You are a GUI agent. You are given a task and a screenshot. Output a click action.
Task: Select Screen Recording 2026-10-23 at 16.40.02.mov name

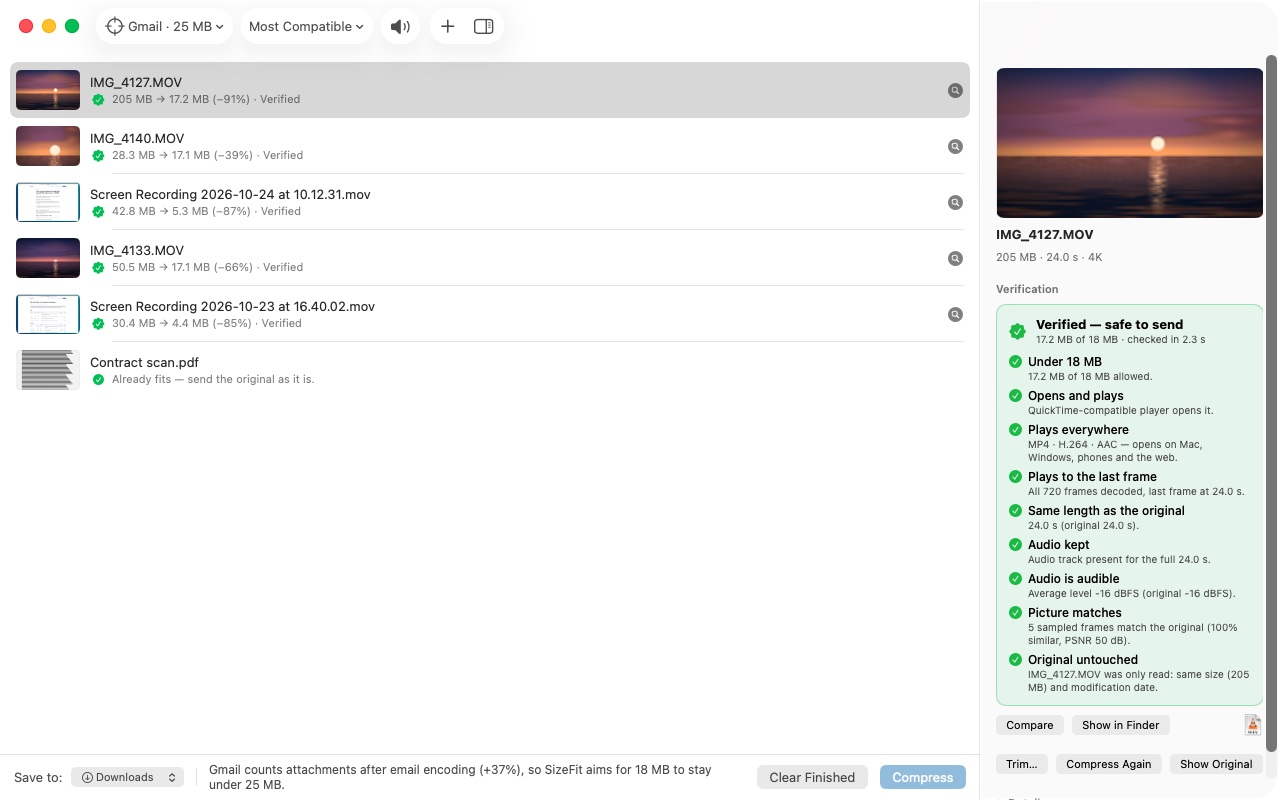point(232,306)
